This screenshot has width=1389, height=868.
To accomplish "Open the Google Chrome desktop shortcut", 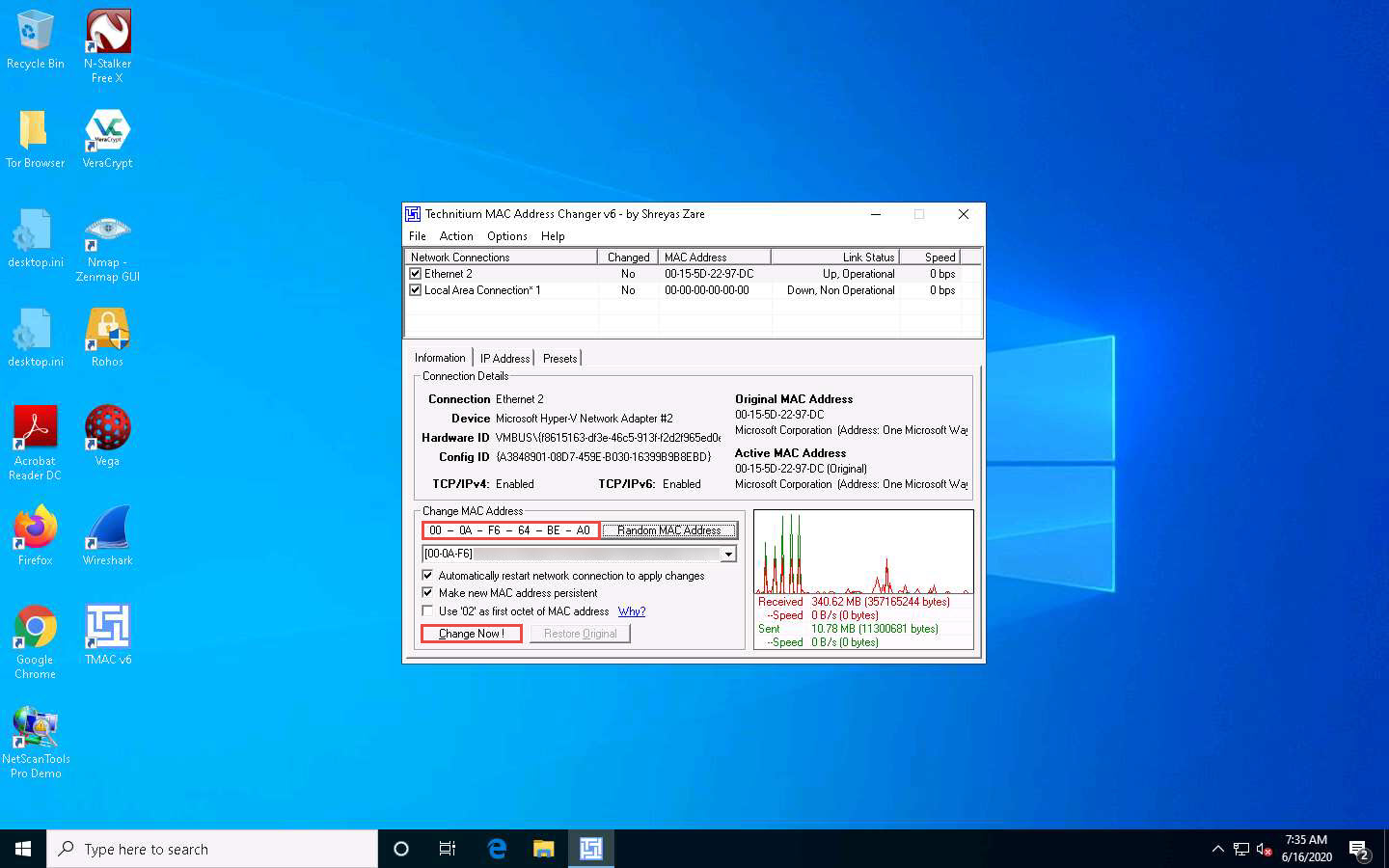I will 36,641.
